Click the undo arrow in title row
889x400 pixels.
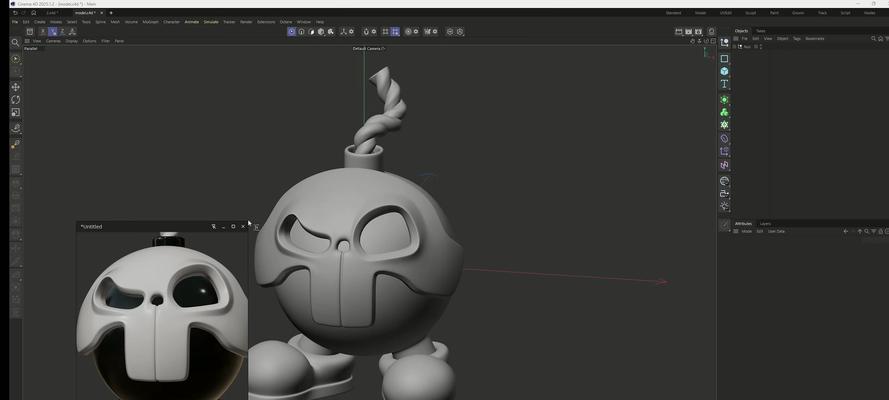coord(15,12)
